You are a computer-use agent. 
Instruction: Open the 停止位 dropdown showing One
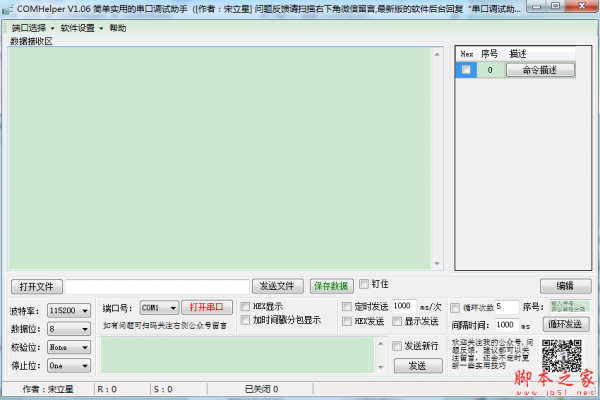pyautogui.click(x=69, y=366)
